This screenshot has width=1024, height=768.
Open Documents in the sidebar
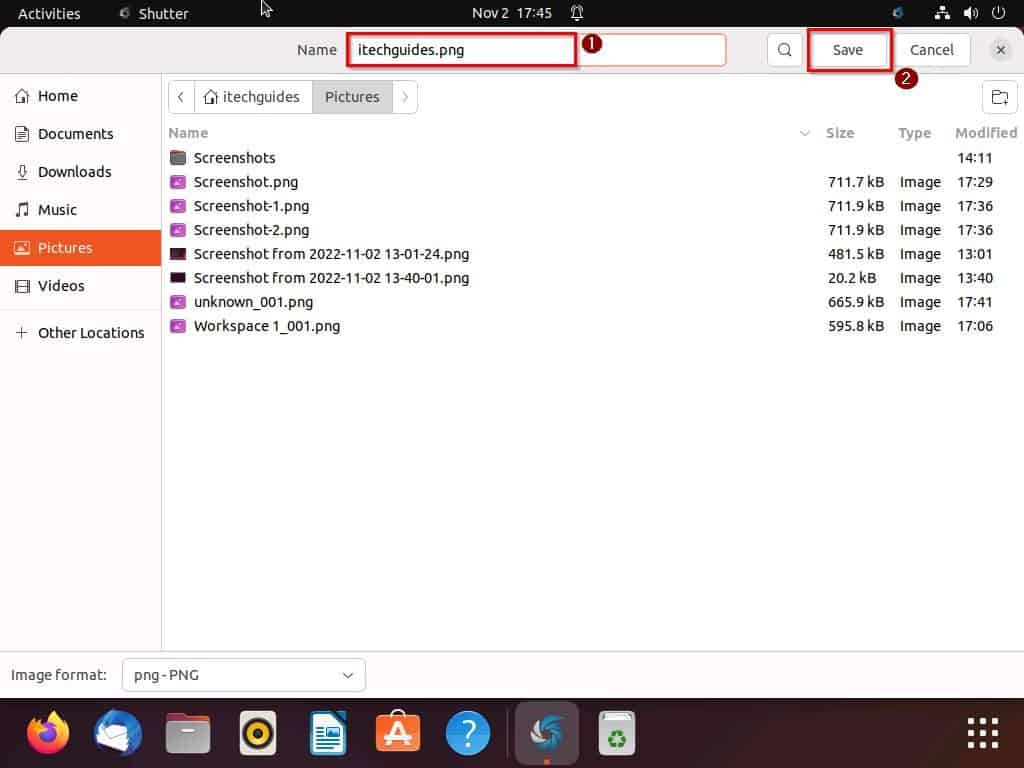click(x=80, y=134)
